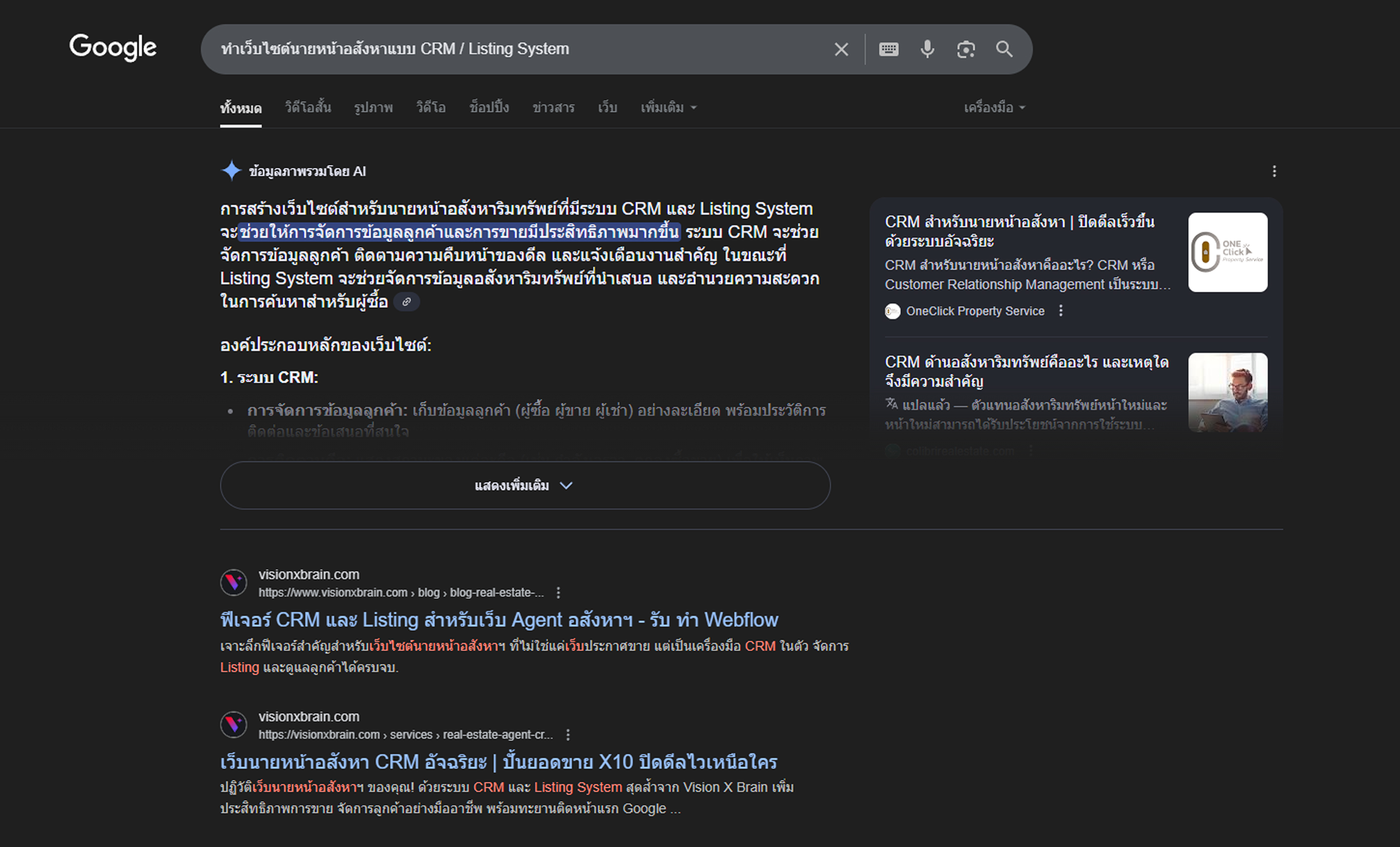
Task: Open AI overview three-dot options menu
Action: tap(1274, 171)
